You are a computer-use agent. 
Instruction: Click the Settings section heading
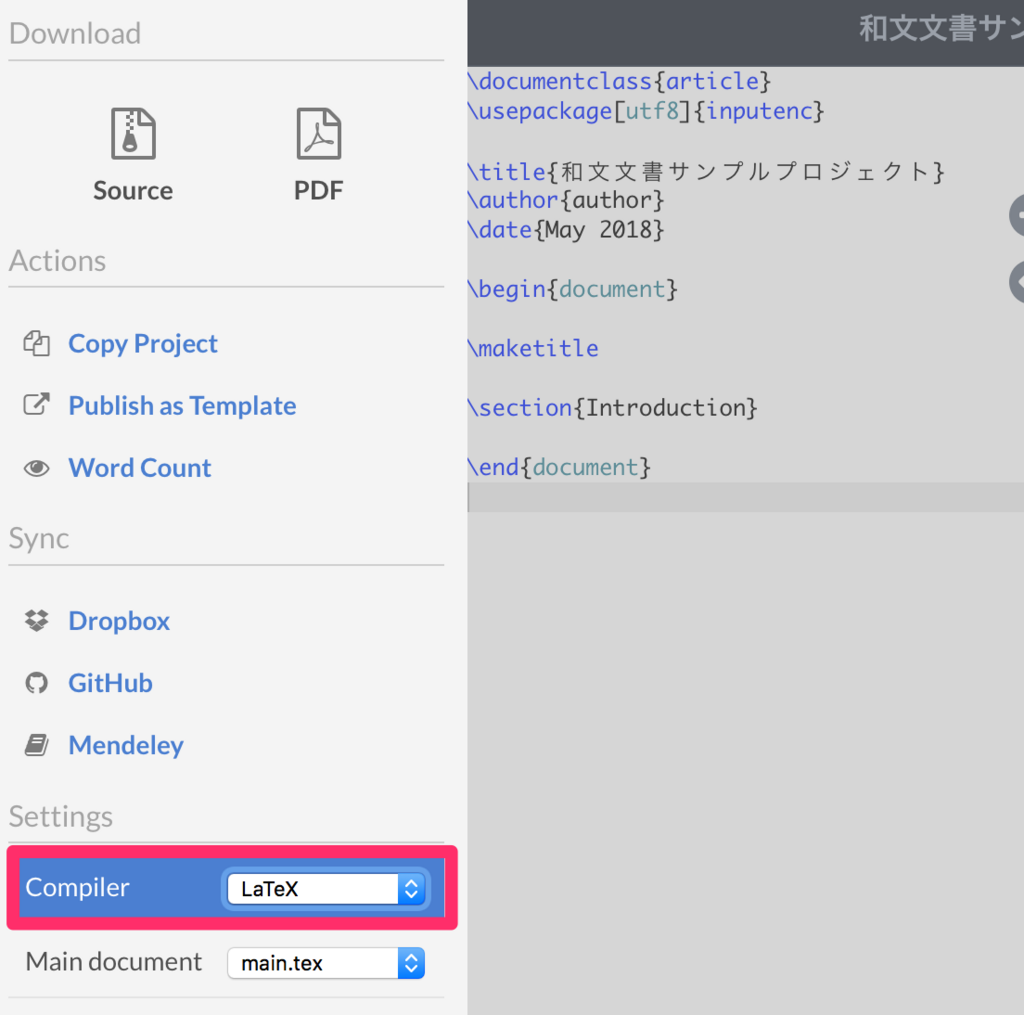pyautogui.click(x=60, y=817)
